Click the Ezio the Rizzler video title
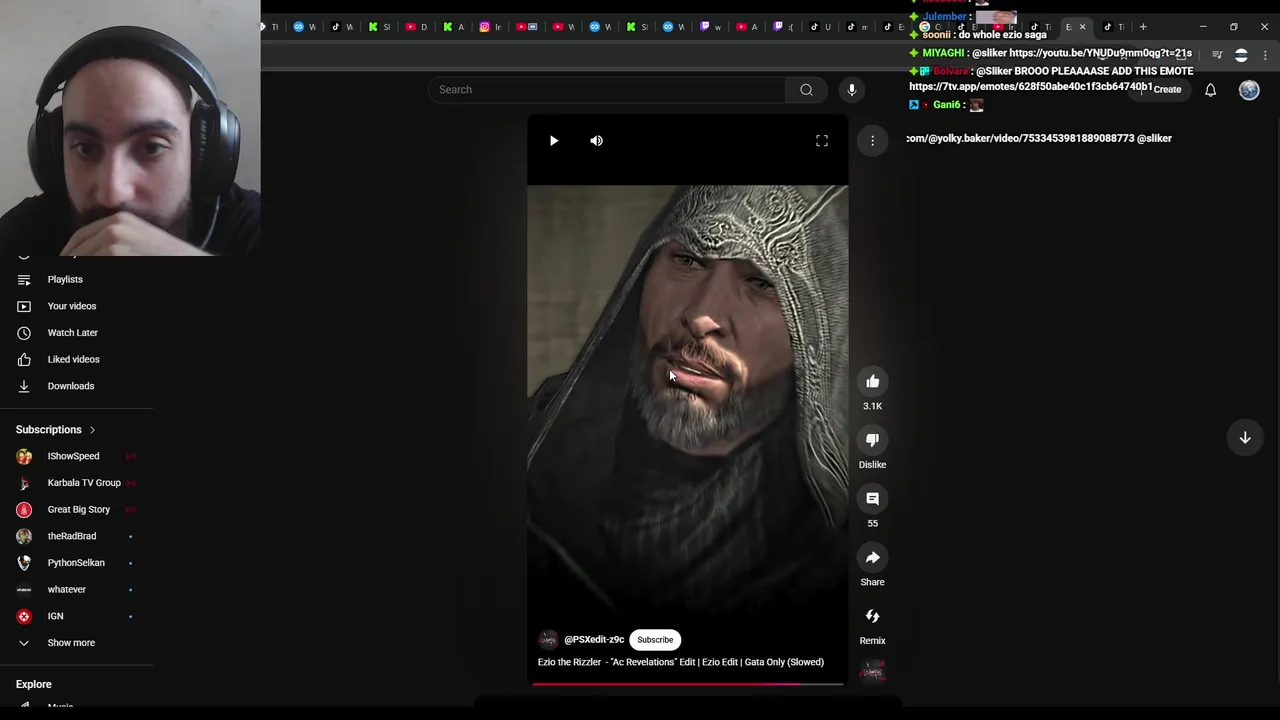Viewport: 1280px width, 720px height. 681,662
